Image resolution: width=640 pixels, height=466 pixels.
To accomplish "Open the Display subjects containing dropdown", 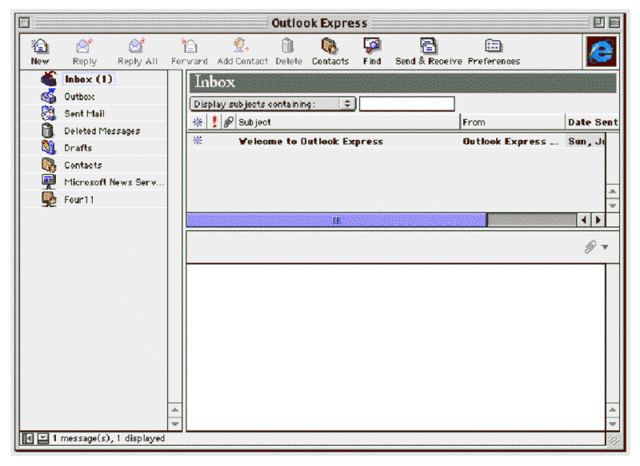I will click(x=272, y=104).
